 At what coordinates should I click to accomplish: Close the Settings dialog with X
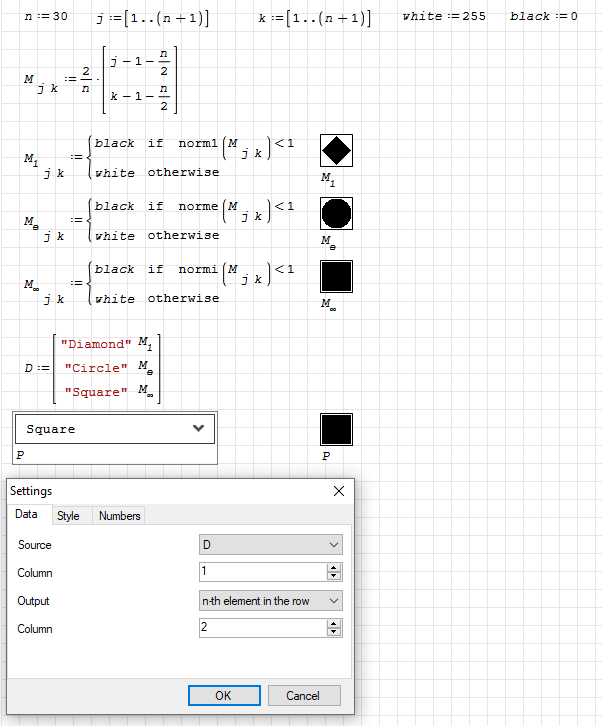coord(339,491)
